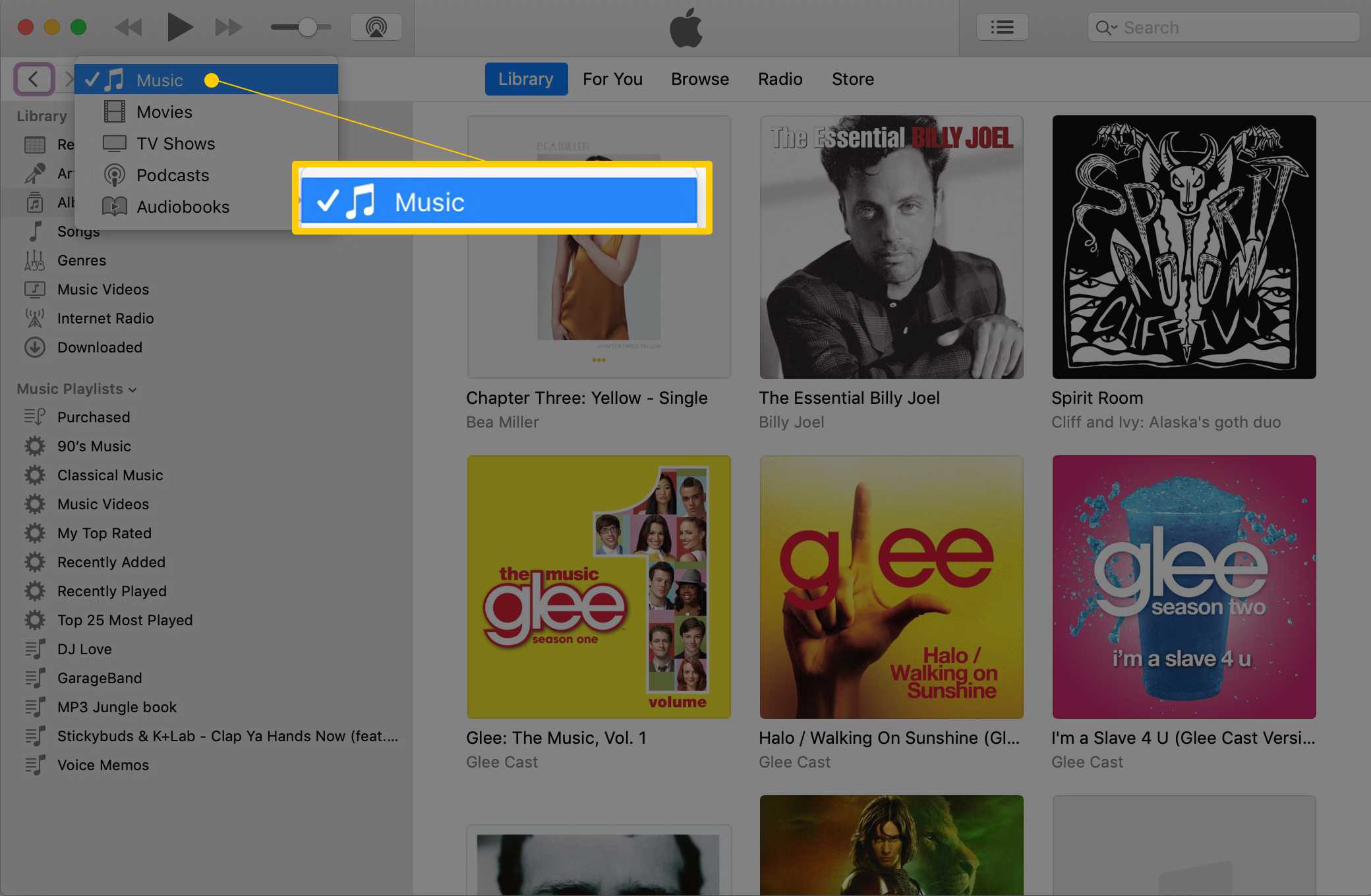
Task: Adjust the volume slider knob
Action: tap(307, 27)
